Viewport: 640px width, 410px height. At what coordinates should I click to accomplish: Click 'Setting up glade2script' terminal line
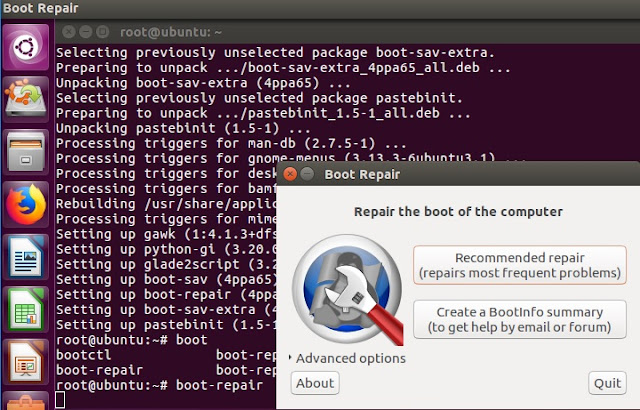pos(167,264)
